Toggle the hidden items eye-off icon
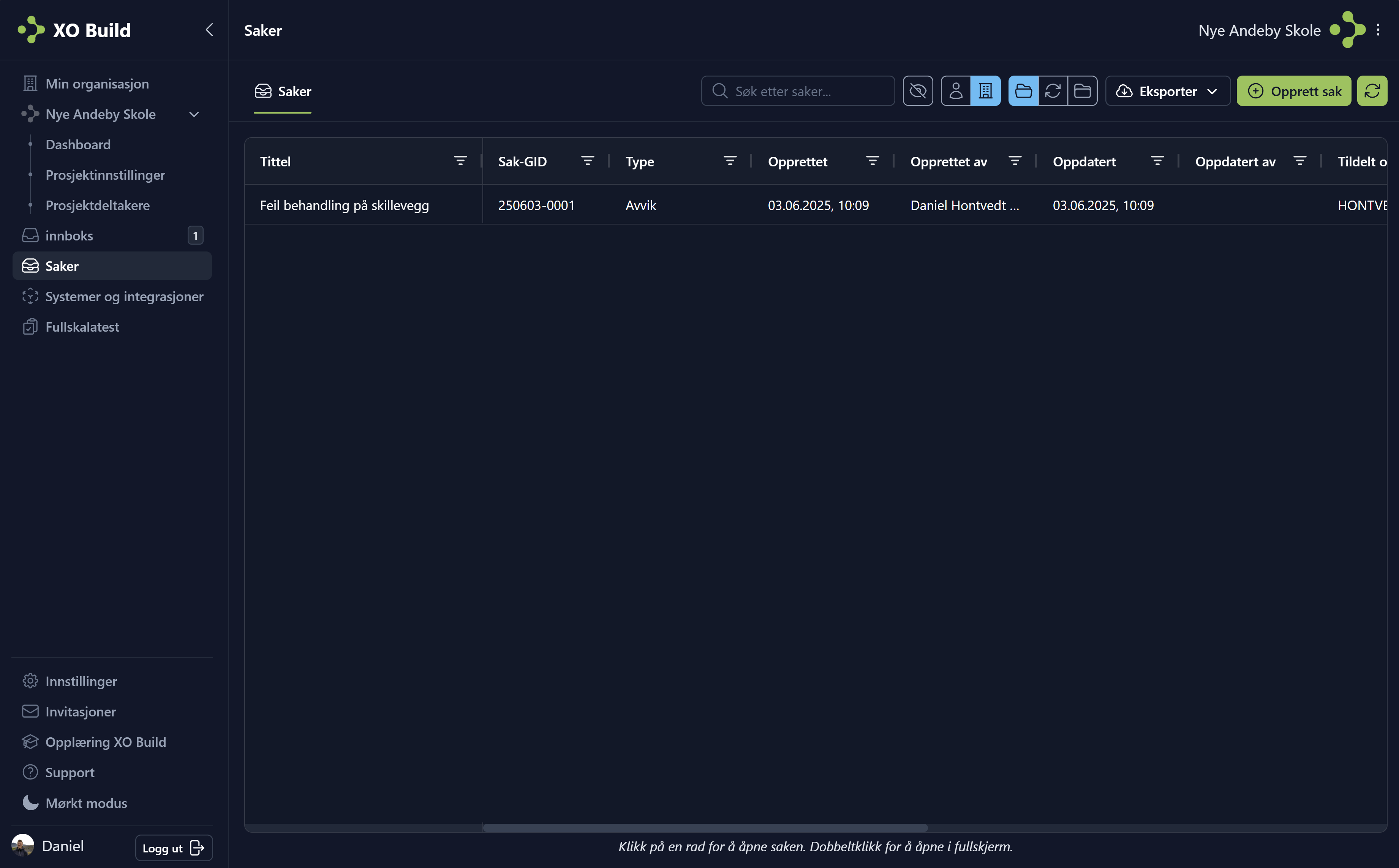This screenshot has height=868, width=1399. [918, 91]
